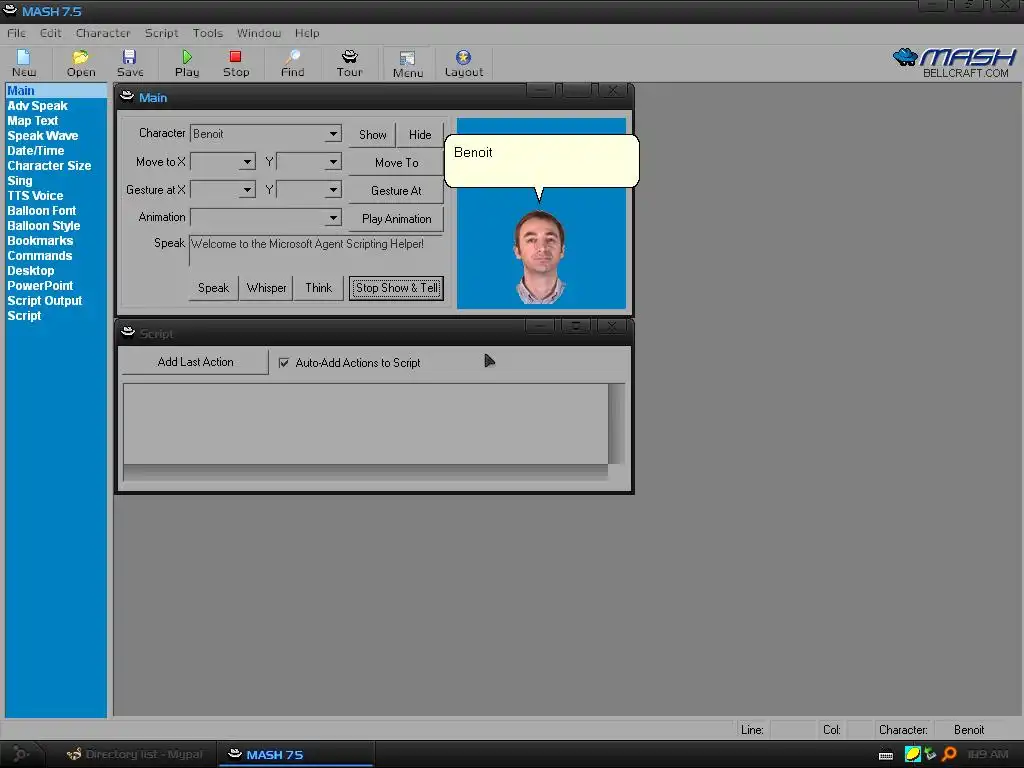Open the File menu
The image size is (1024, 768).
click(16, 33)
